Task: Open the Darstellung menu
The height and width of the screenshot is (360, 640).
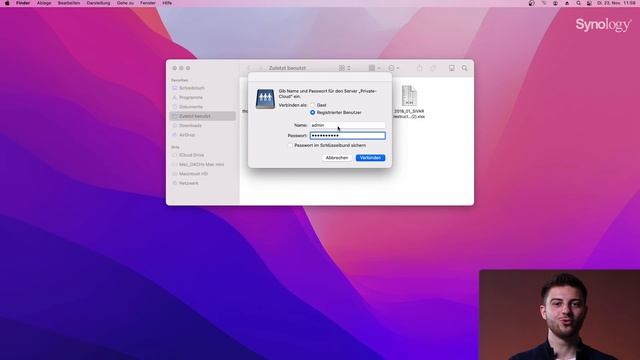Action: point(98,3)
